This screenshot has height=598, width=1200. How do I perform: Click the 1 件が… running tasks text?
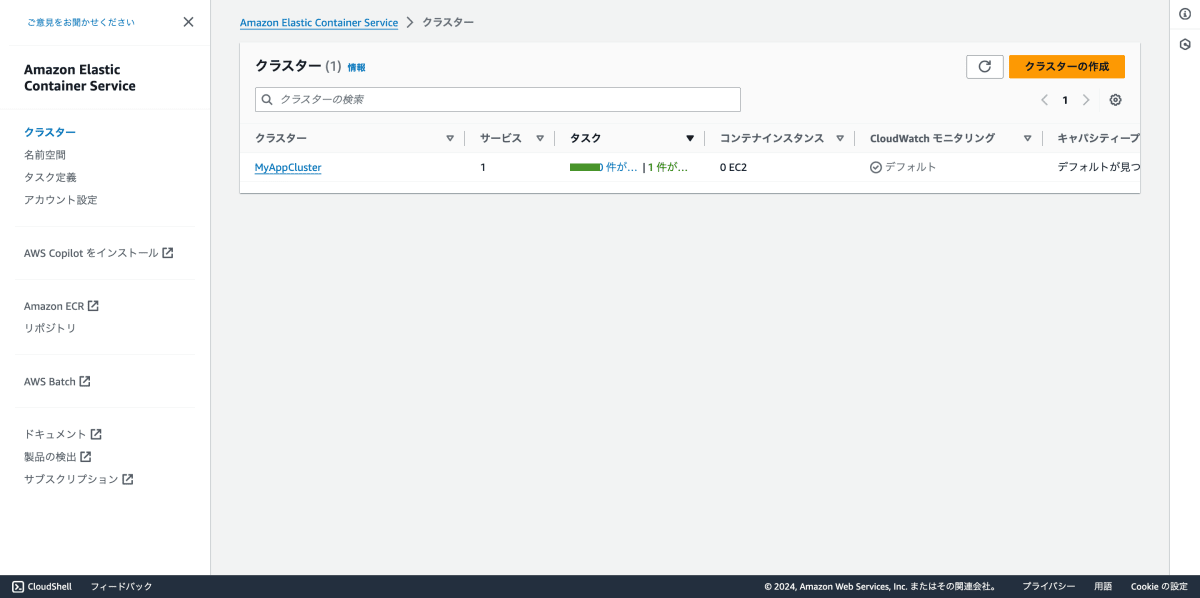click(668, 167)
